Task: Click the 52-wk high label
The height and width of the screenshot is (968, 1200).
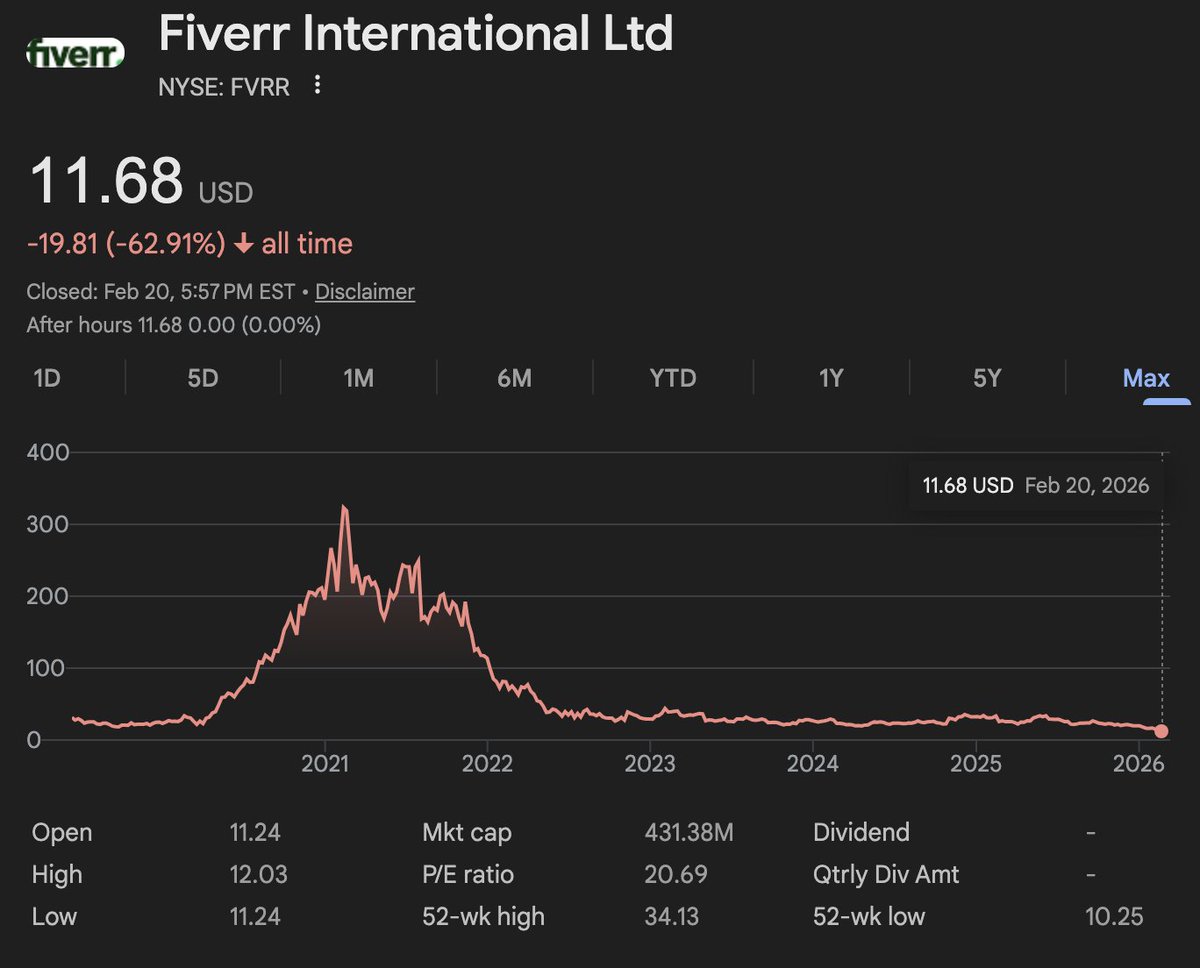Action: [x=483, y=916]
